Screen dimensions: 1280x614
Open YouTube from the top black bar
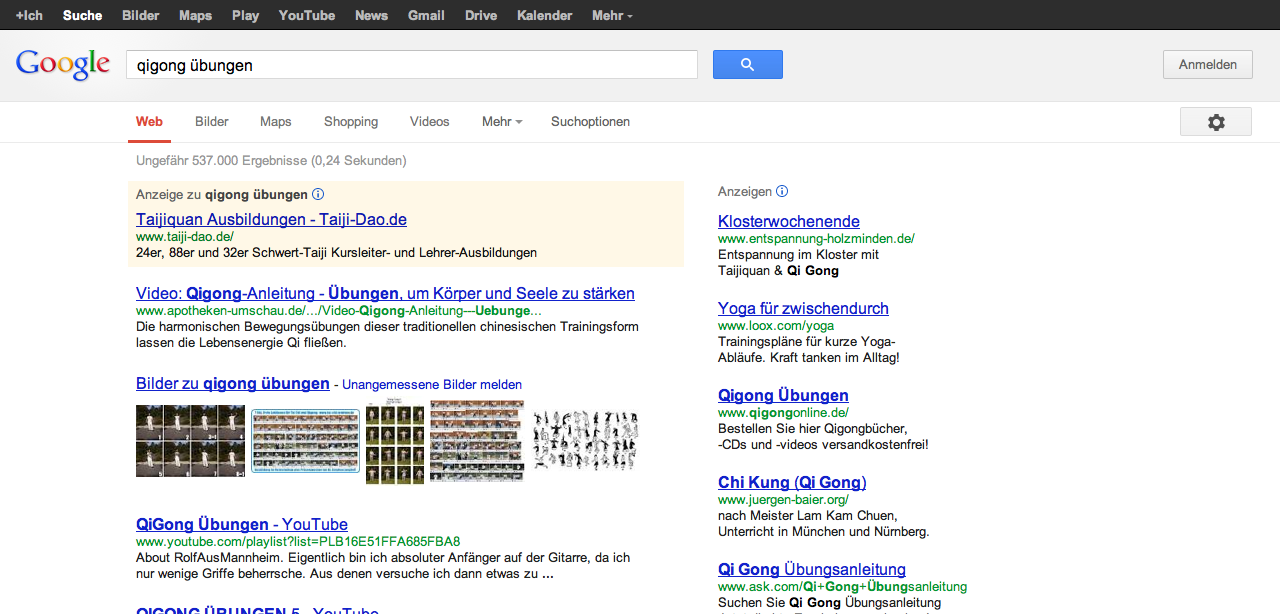point(306,16)
